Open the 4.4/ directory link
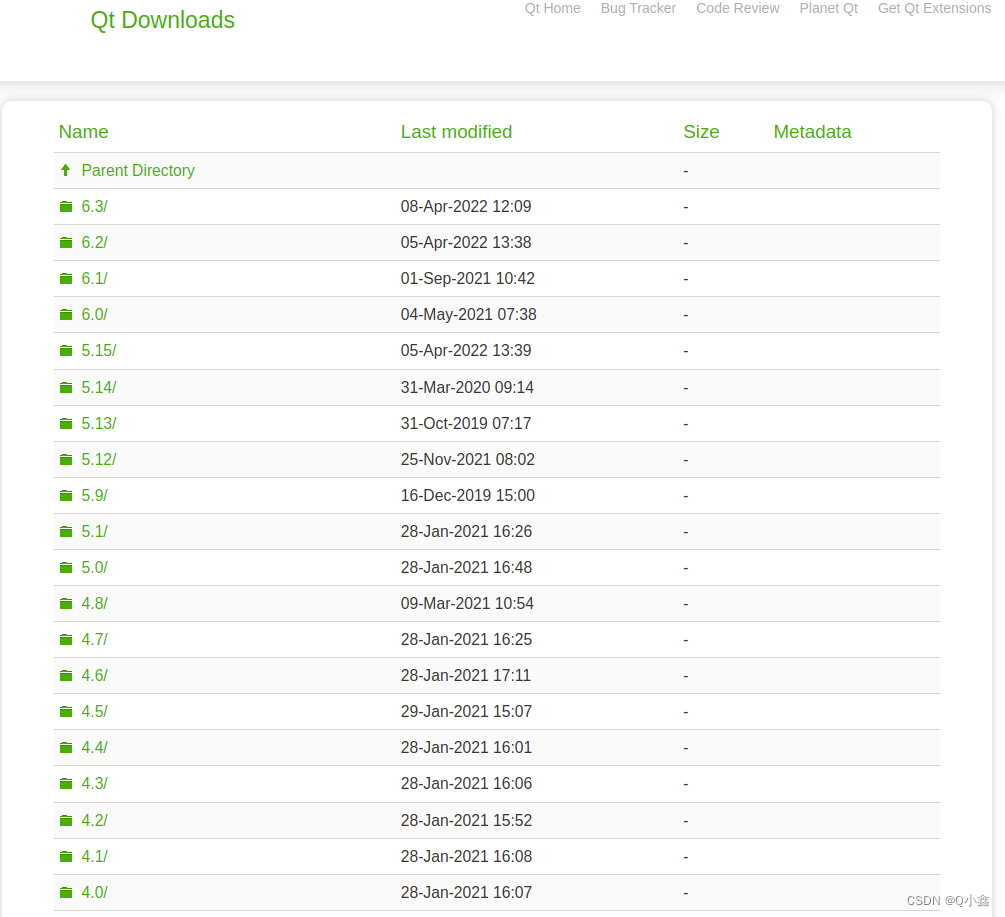Image resolution: width=1005 pixels, height=917 pixels. point(94,747)
